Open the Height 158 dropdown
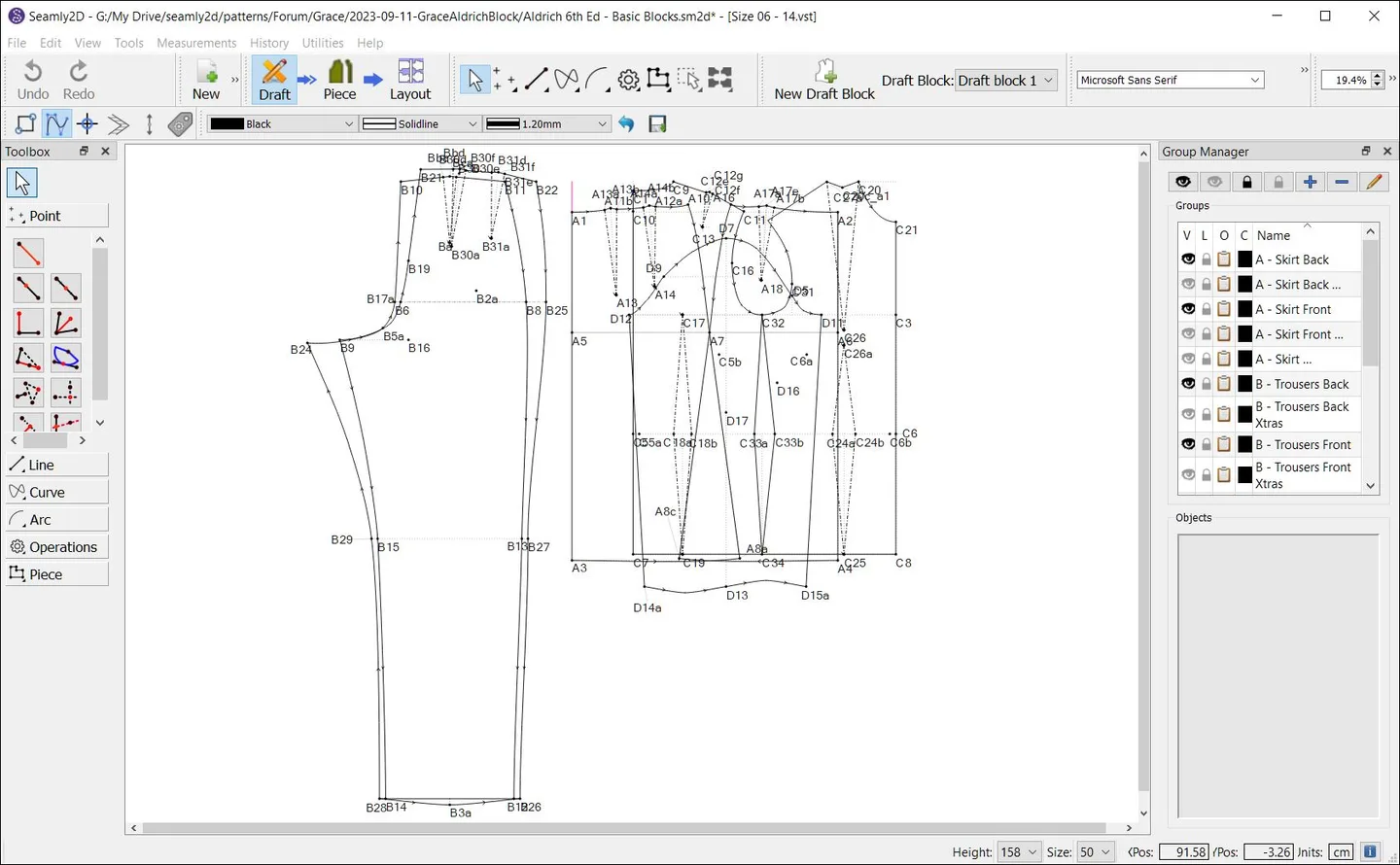 click(1019, 852)
